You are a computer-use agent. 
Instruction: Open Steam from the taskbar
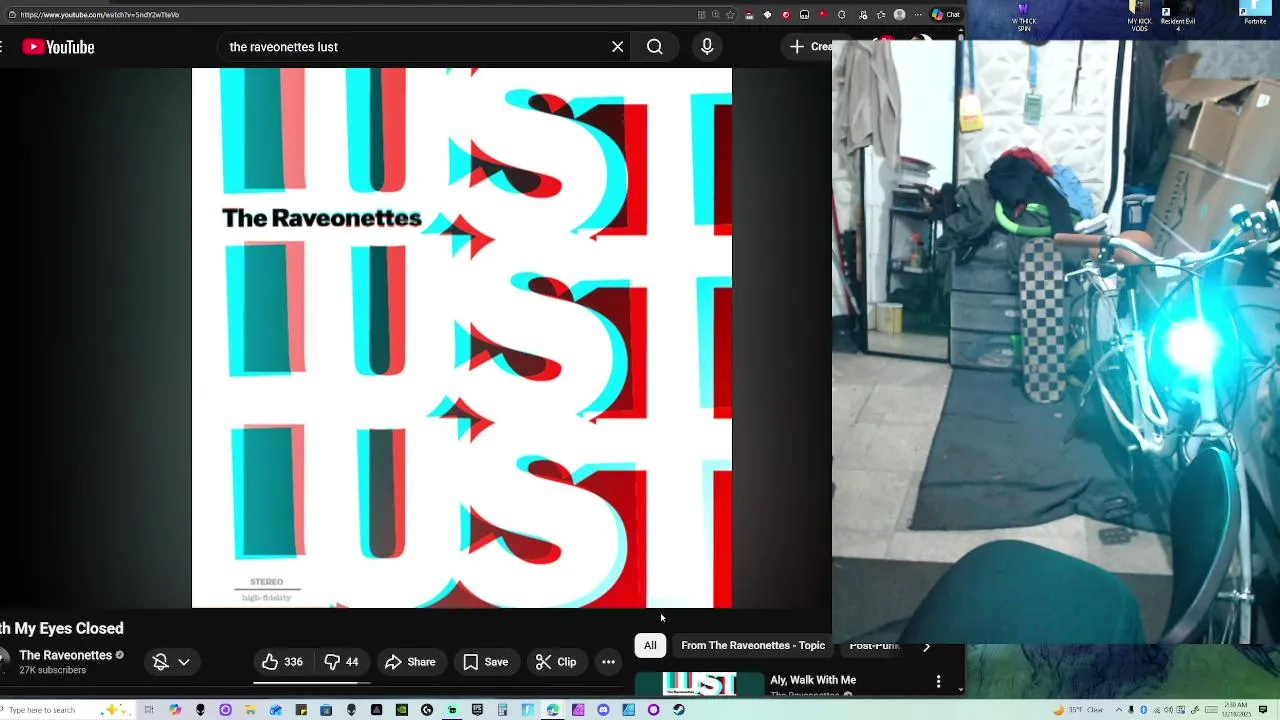[x=679, y=710]
